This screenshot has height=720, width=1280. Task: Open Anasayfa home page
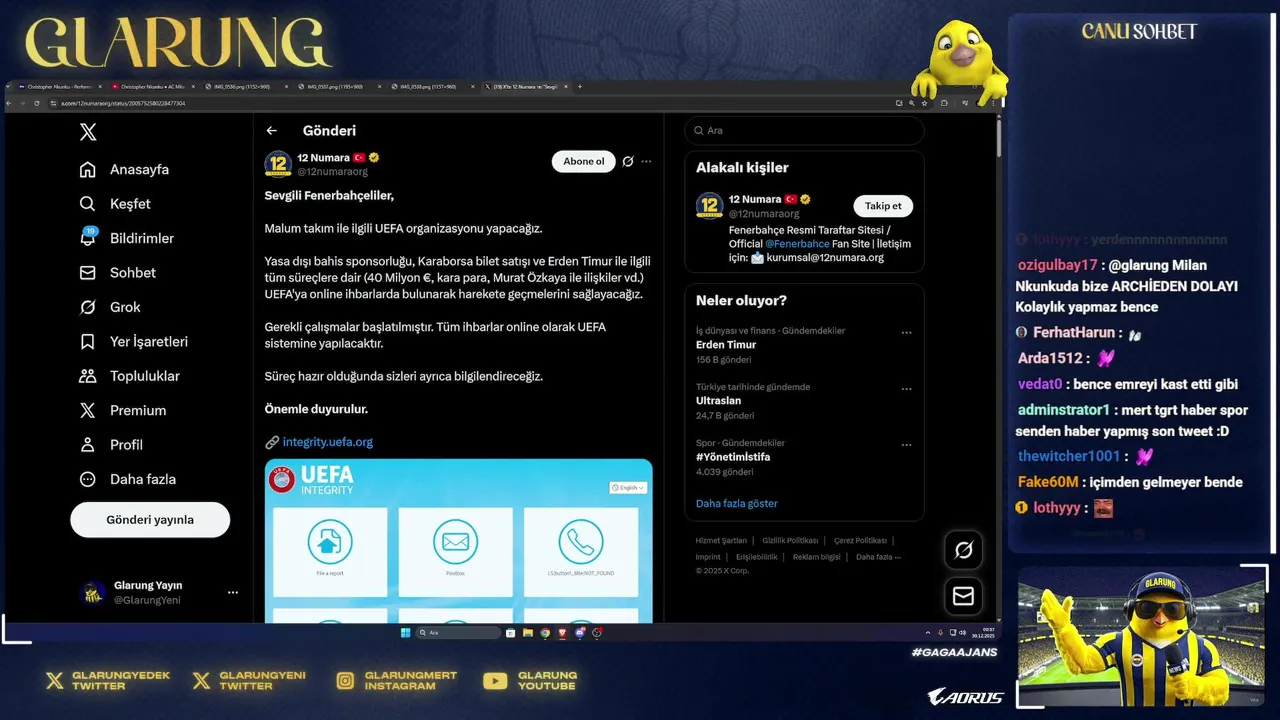[x=125, y=170]
